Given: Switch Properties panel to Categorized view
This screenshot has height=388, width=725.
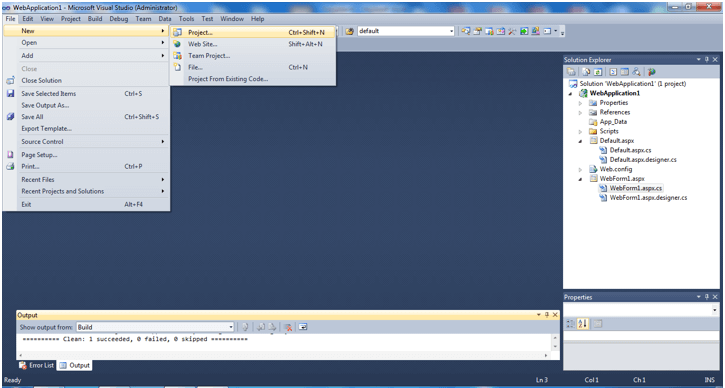Looking at the screenshot, I should (571, 324).
